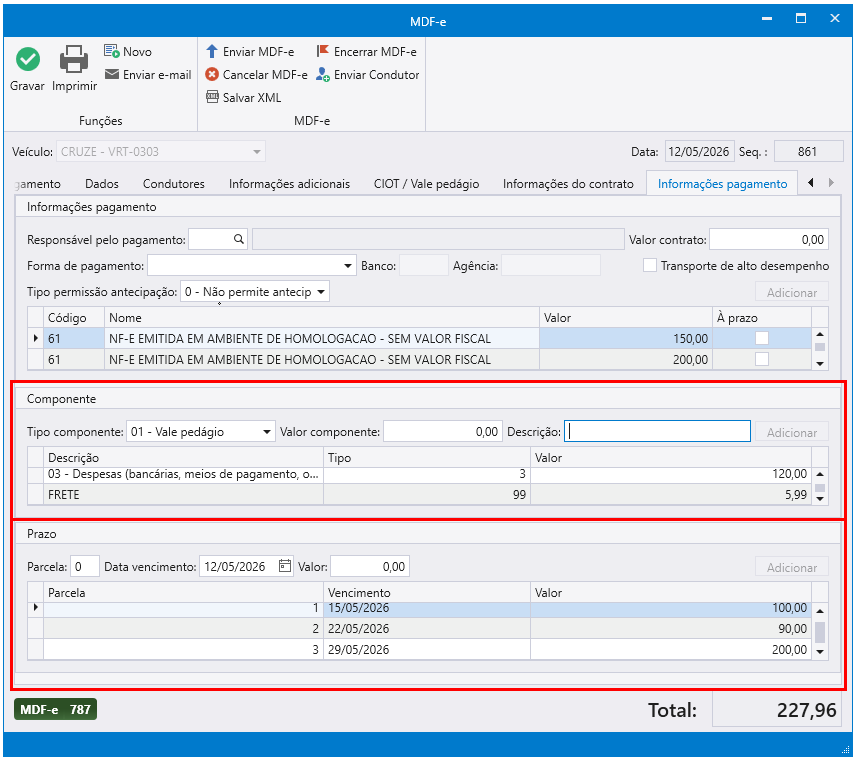Check À prazo for the 200,00 row
This screenshot has height=760, width=856.
tap(762, 359)
